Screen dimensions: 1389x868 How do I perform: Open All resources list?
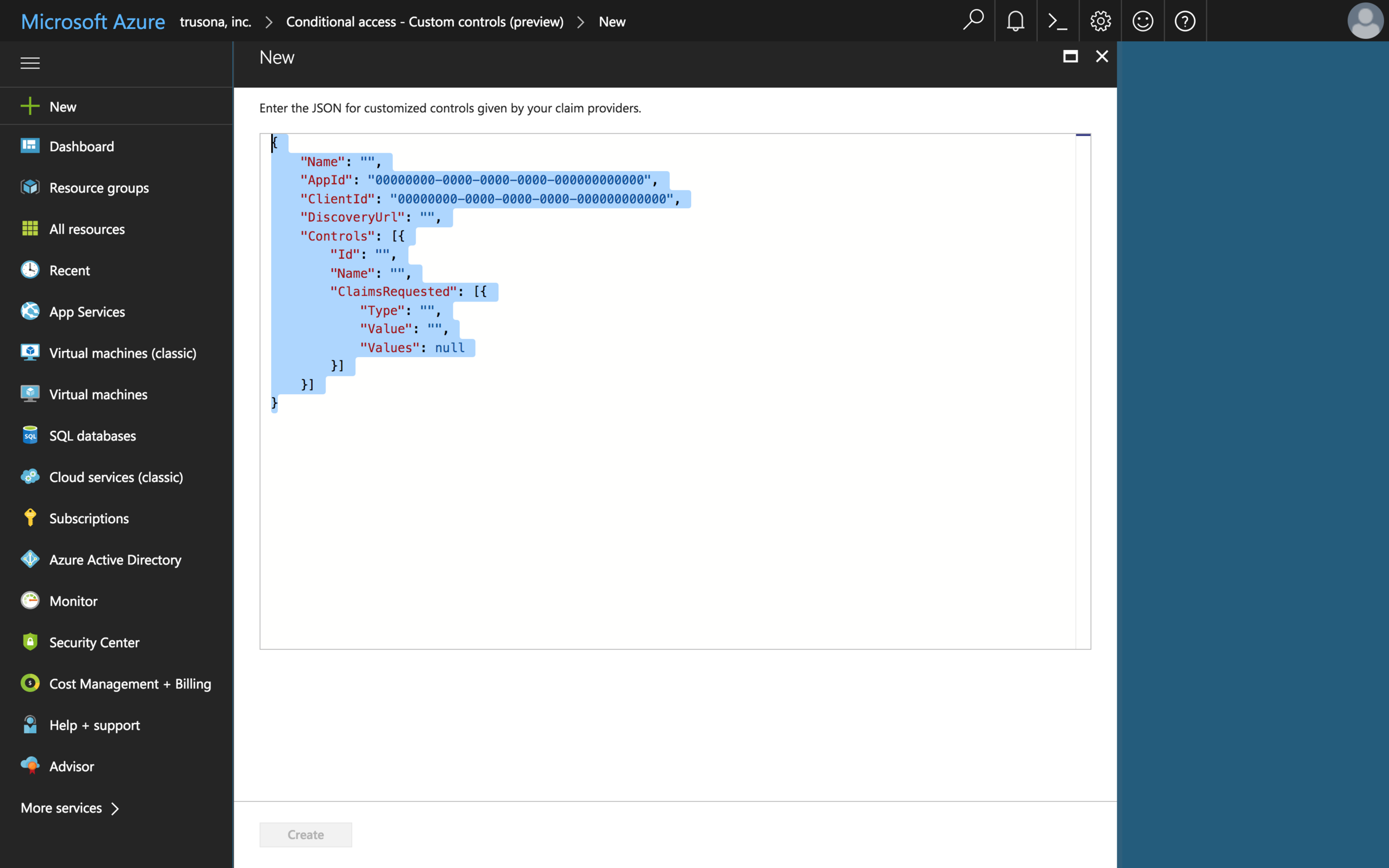point(117,228)
